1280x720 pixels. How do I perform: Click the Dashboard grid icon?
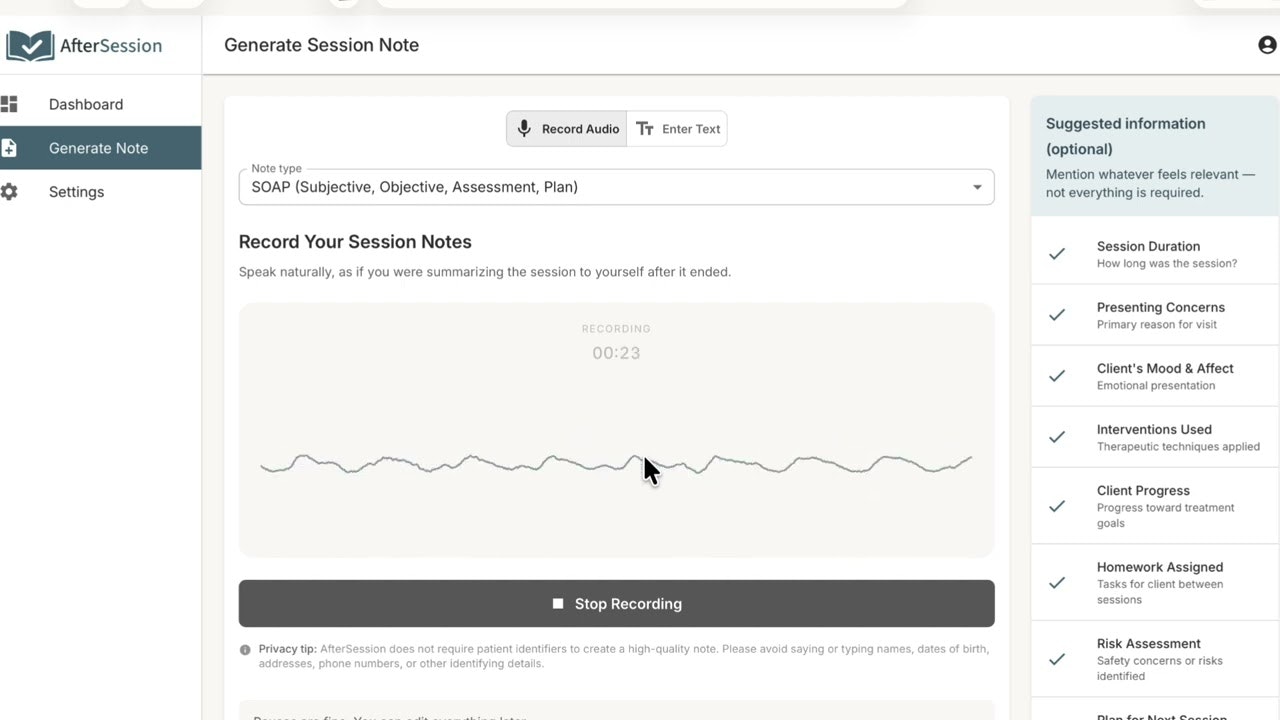[x=9, y=104]
